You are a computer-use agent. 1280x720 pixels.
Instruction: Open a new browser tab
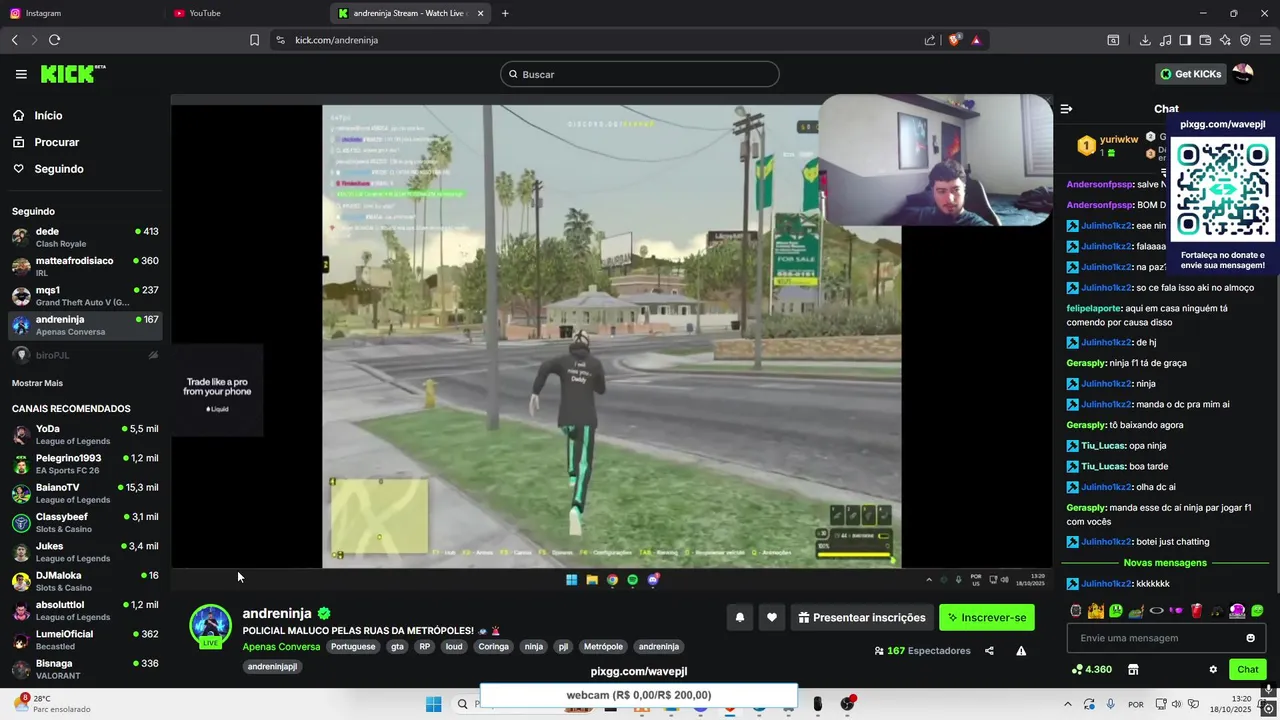coord(505,13)
